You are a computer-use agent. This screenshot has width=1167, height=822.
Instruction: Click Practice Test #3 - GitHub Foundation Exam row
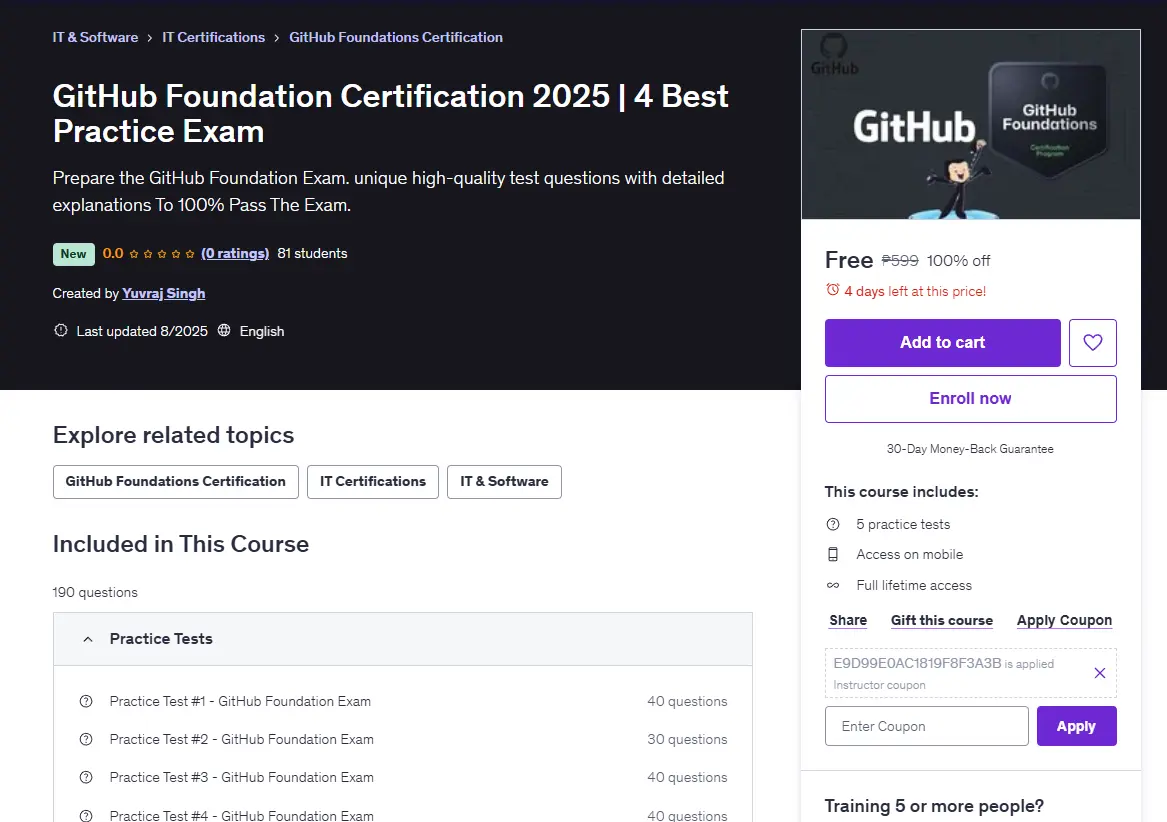coord(403,777)
